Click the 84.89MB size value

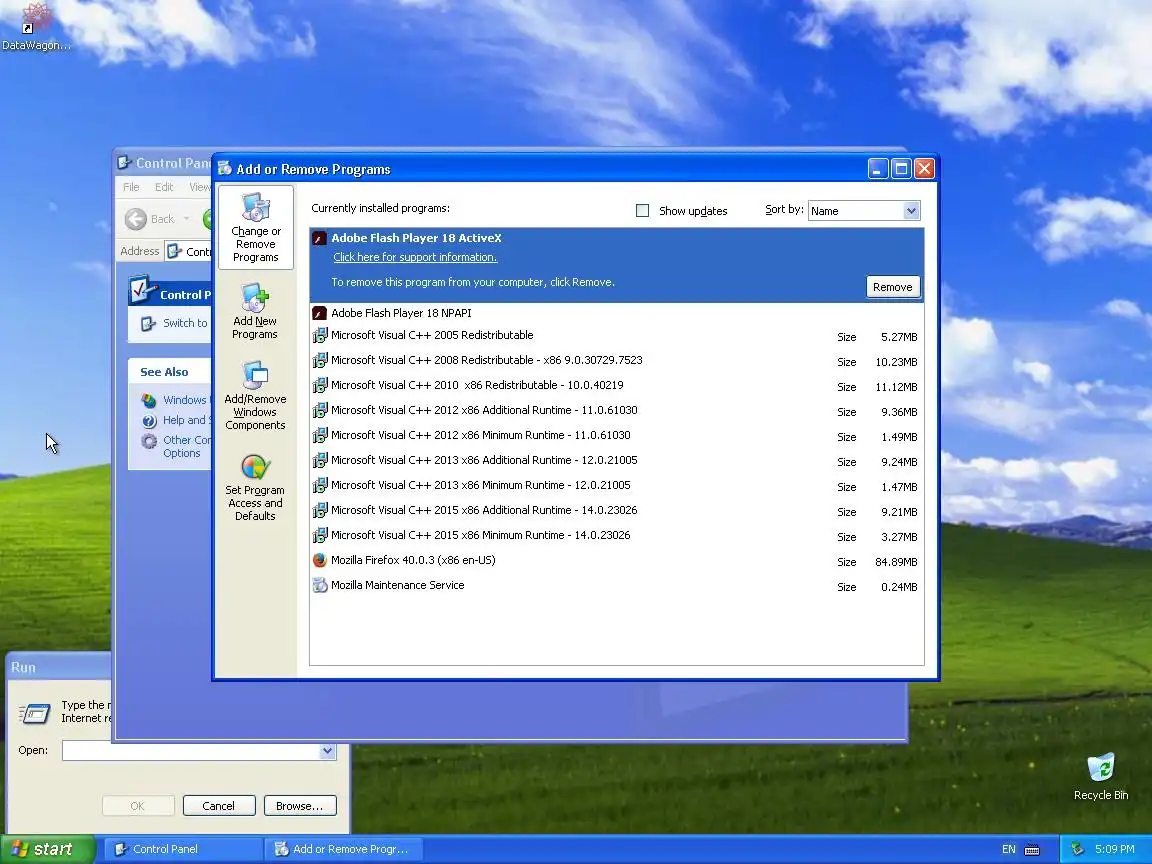[x=896, y=562]
